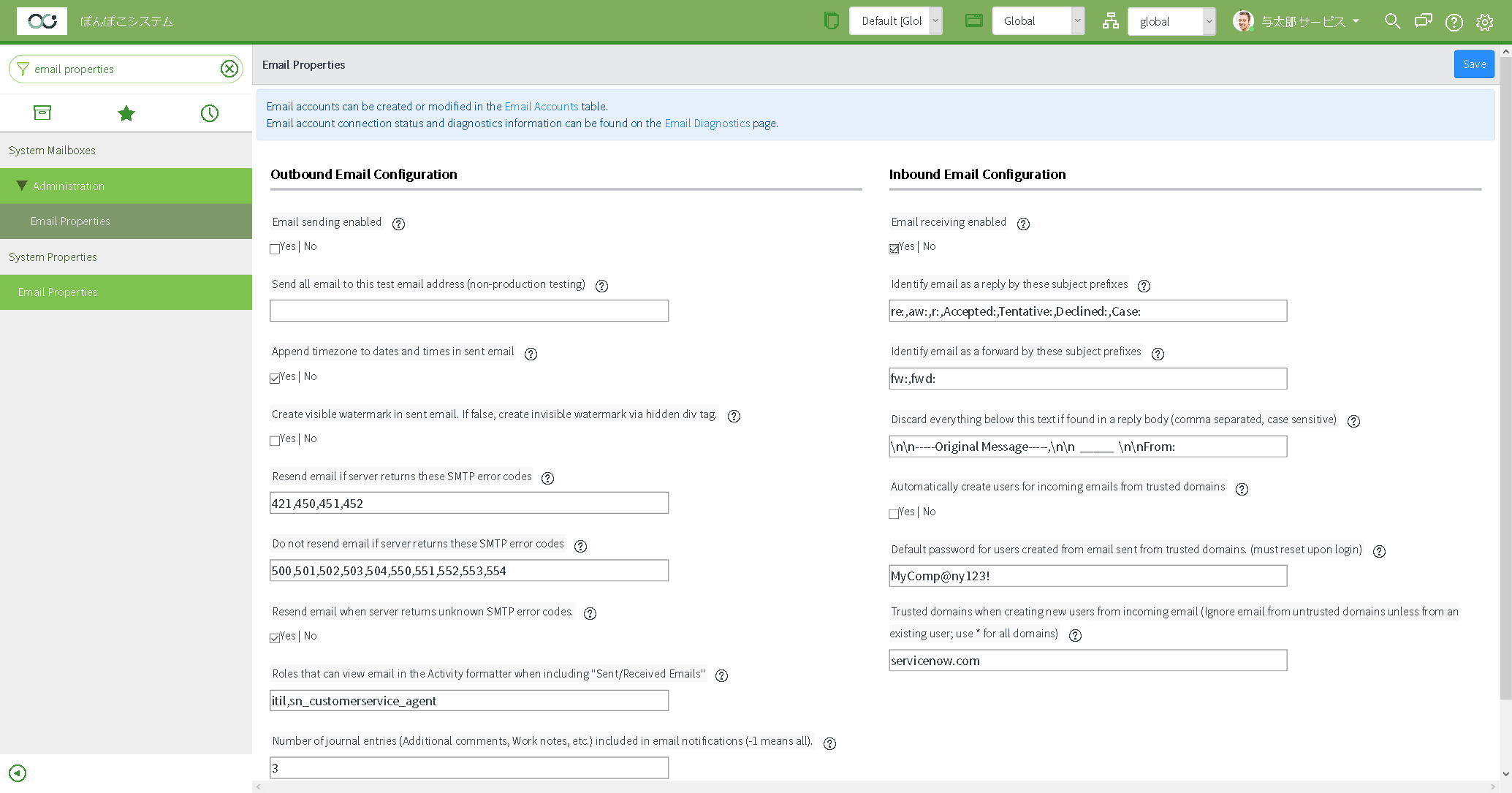Enable the Email sending enabled checkbox
Viewport: 1512px width, 793px height.
coord(274,248)
